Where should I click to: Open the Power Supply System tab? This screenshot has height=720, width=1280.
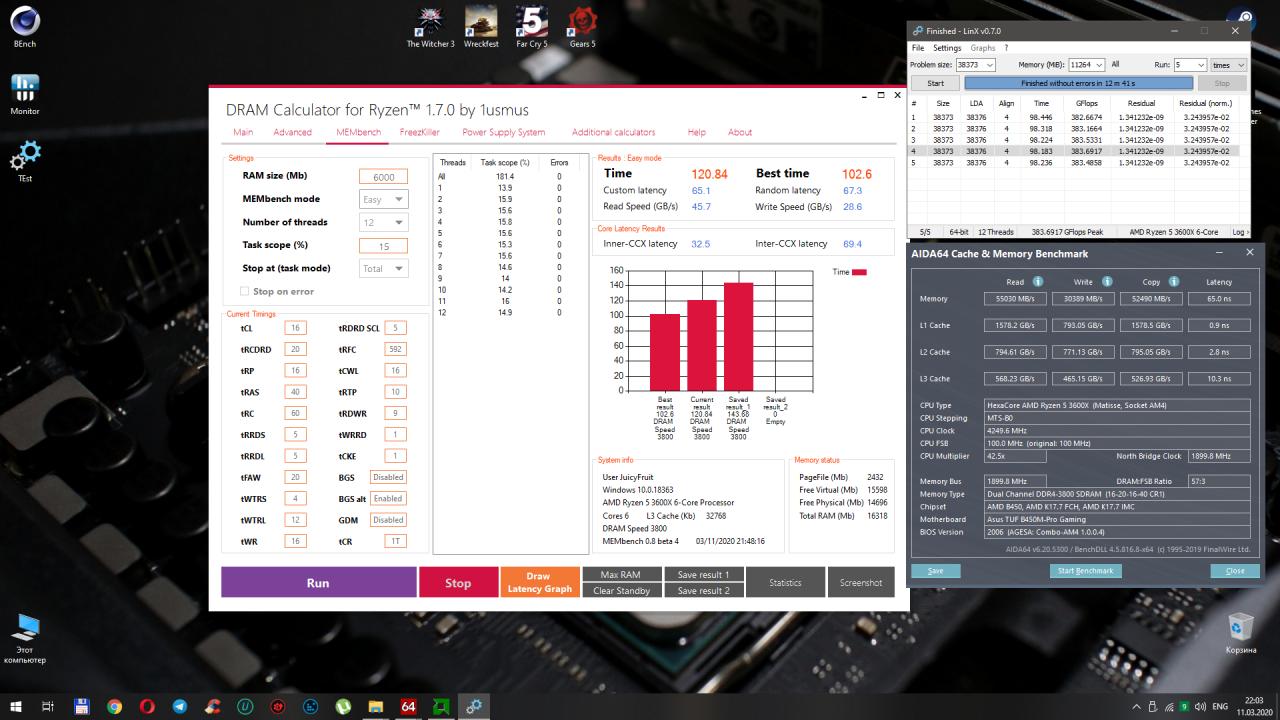(x=504, y=132)
